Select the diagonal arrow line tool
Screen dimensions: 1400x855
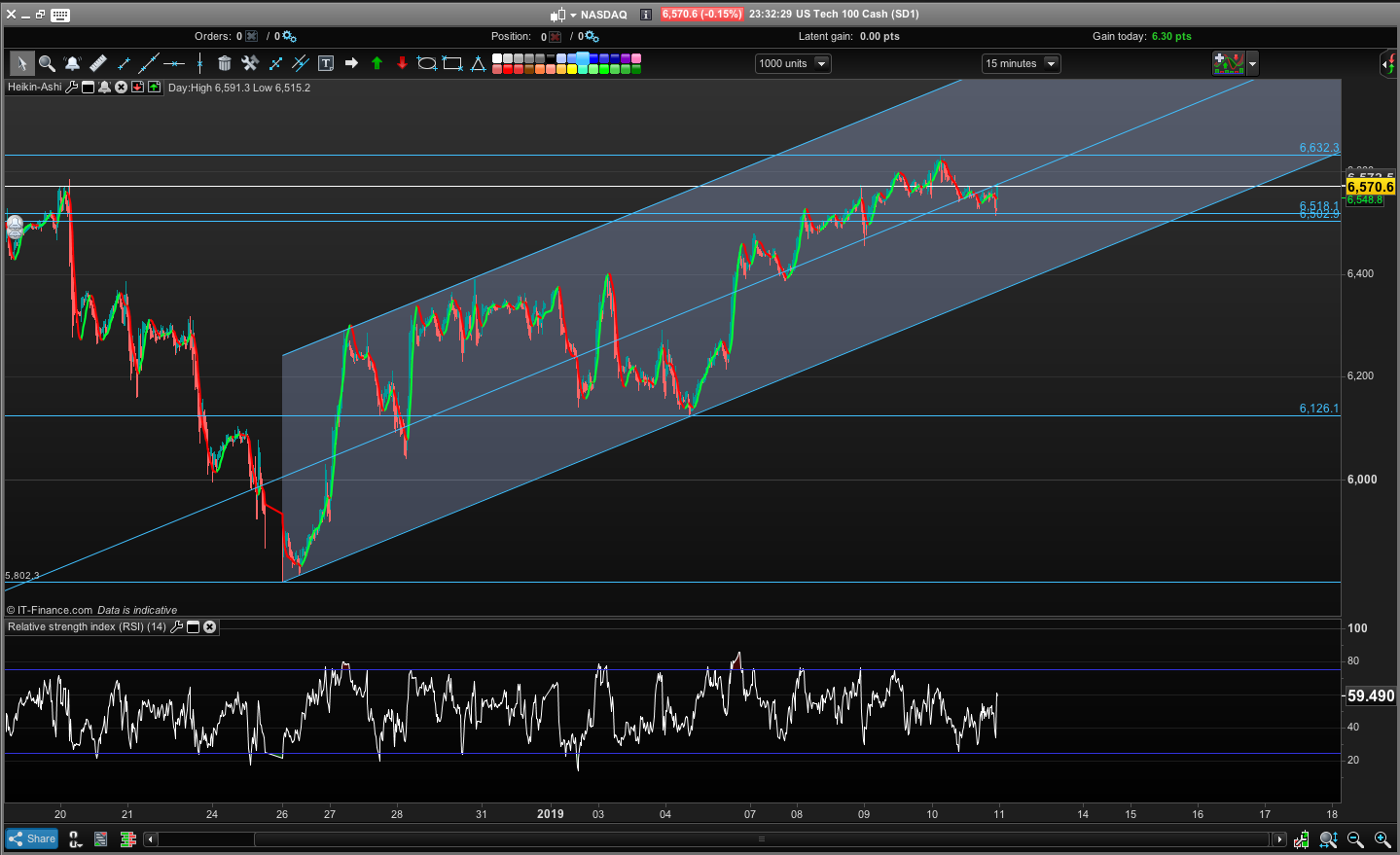tap(275, 63)
